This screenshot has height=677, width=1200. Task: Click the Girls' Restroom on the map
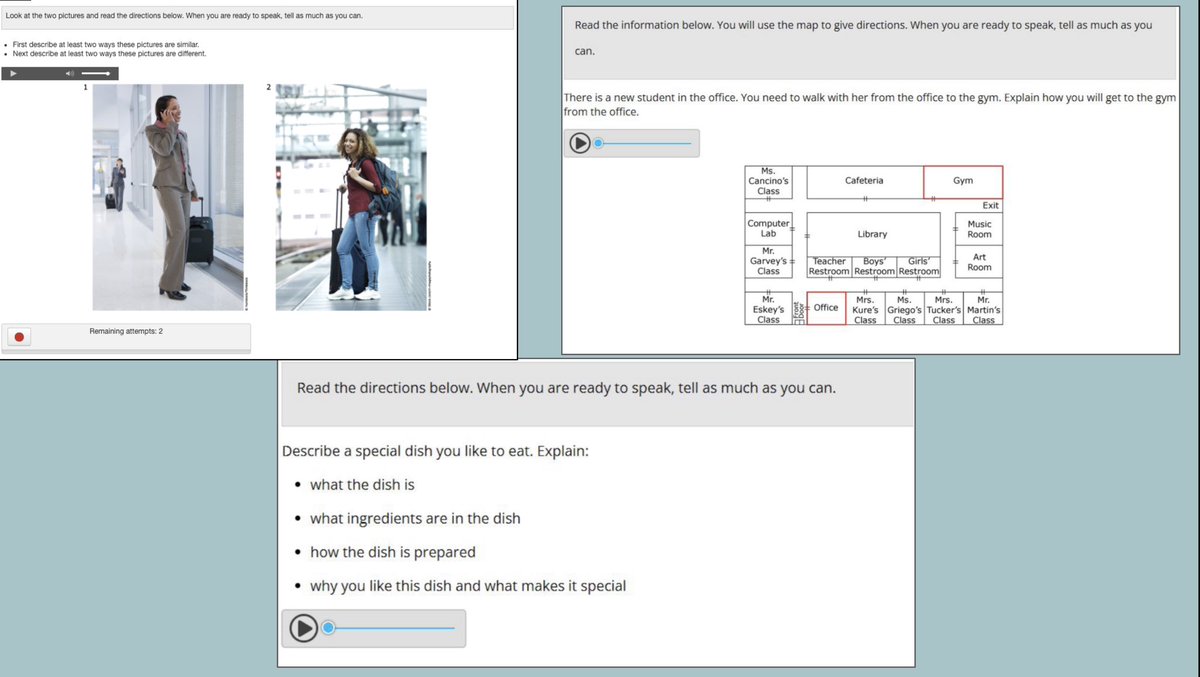click(x=919, y=266)
